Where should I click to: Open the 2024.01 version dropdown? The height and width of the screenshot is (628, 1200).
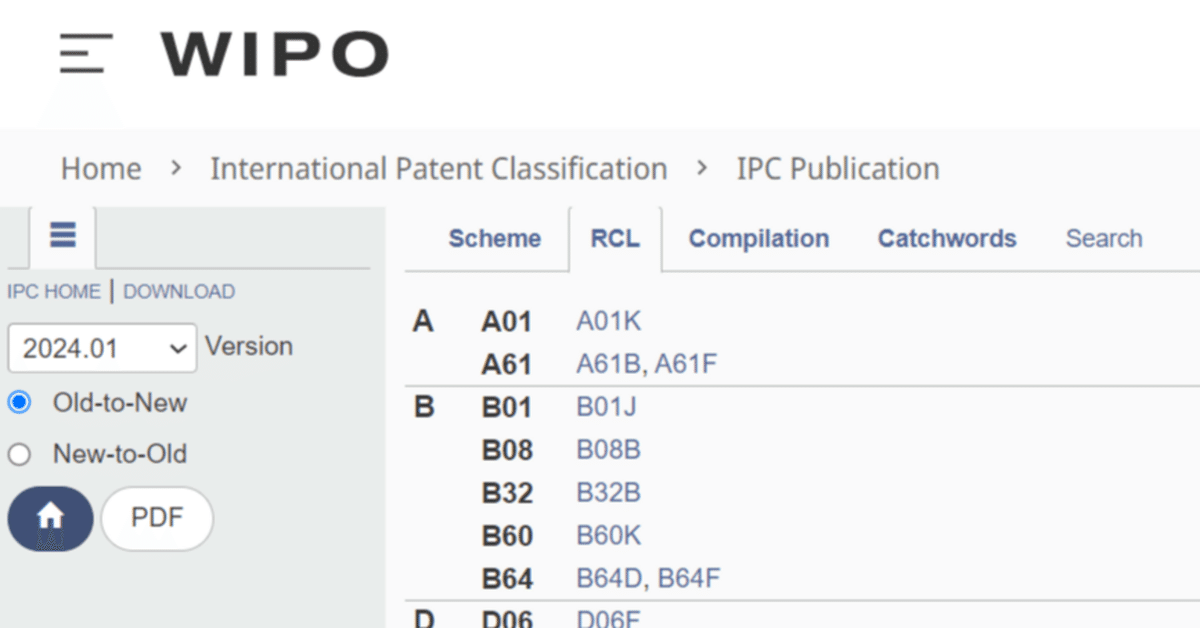coord(102,348)
